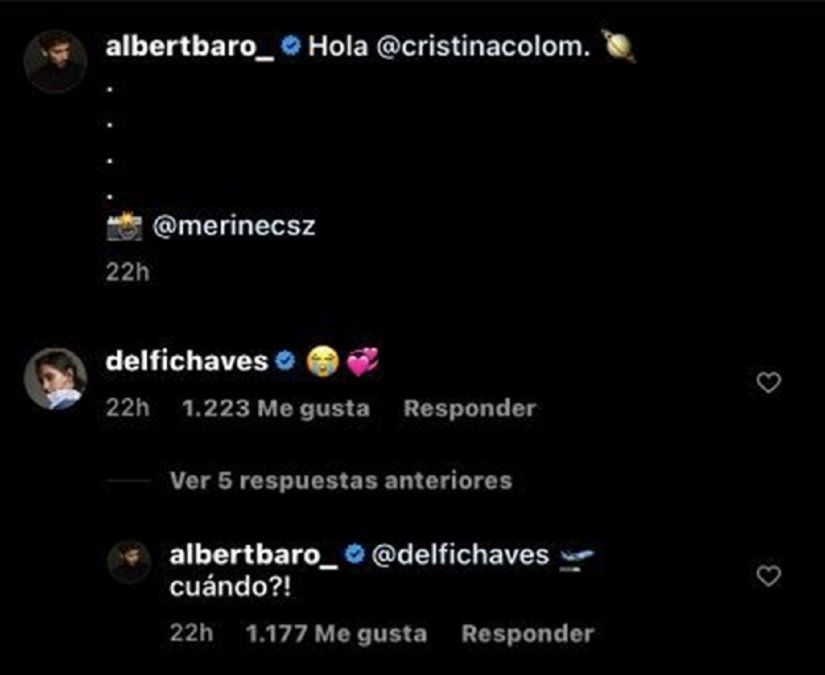This screenshot has height=675, width=825.
Task: Click verified badge next to delfichaves
Action: tap(286, 361)
